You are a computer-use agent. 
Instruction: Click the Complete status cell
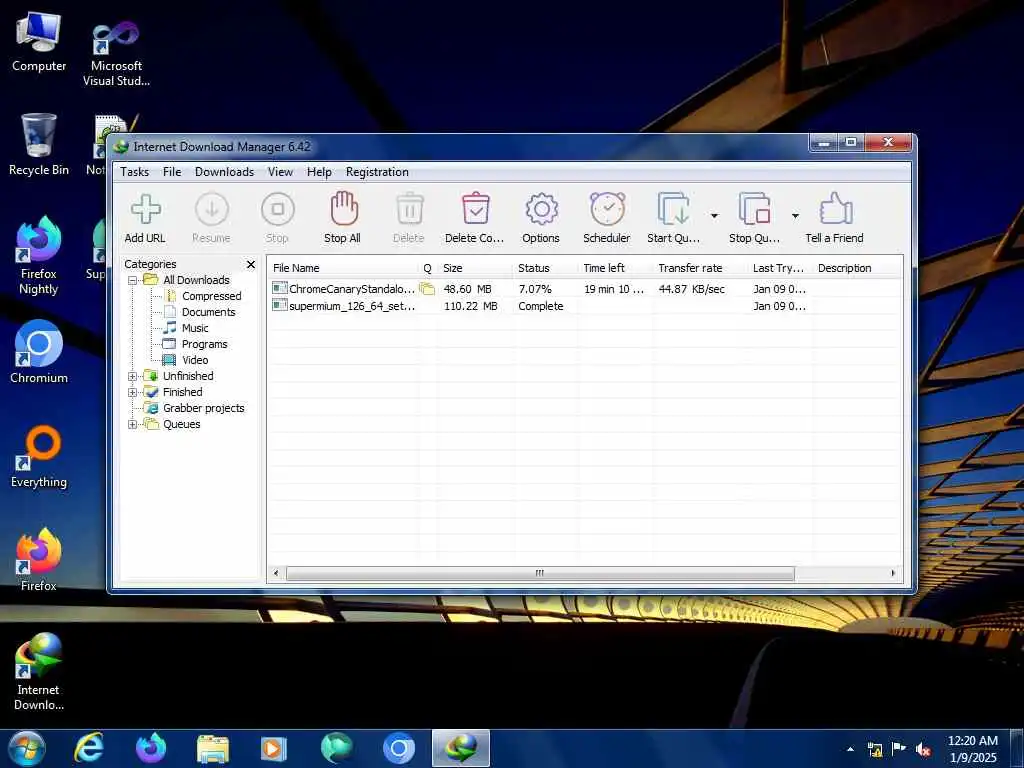[x=541, y=306]
